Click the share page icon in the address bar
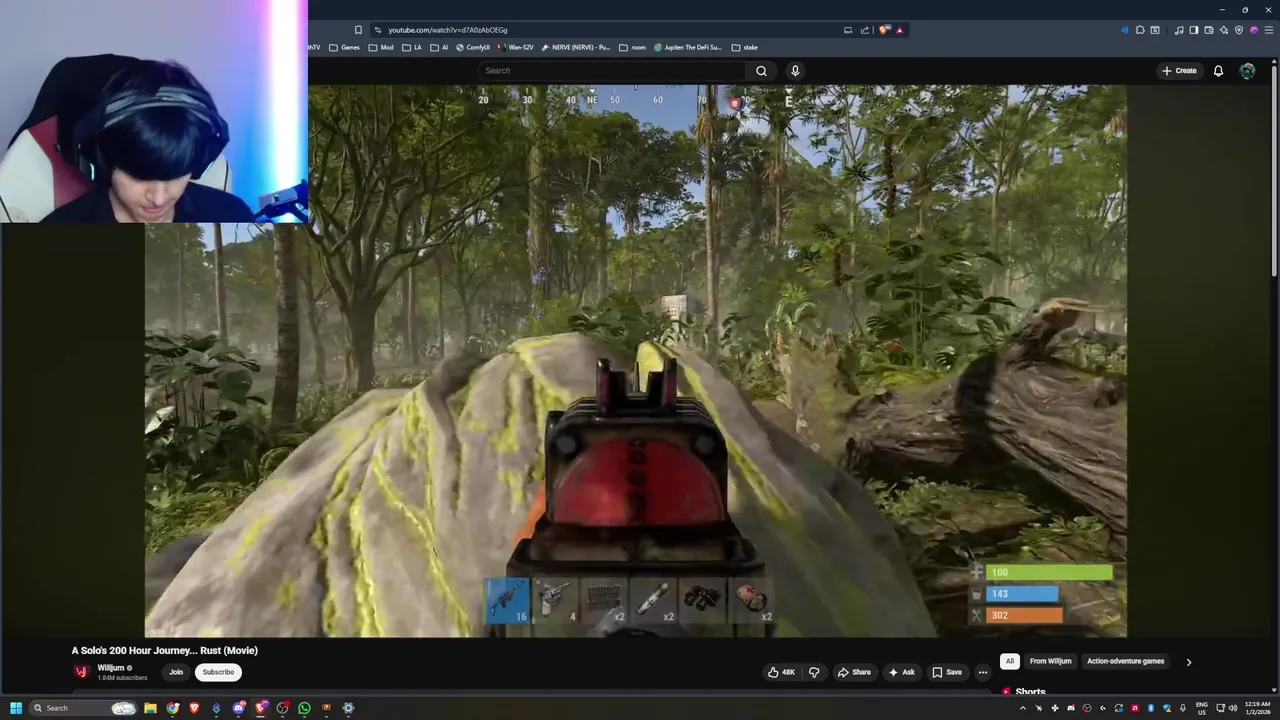 pos(864,30)
